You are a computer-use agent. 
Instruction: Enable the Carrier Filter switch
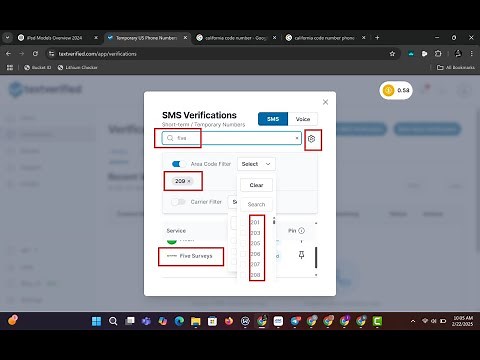point(178,202)
